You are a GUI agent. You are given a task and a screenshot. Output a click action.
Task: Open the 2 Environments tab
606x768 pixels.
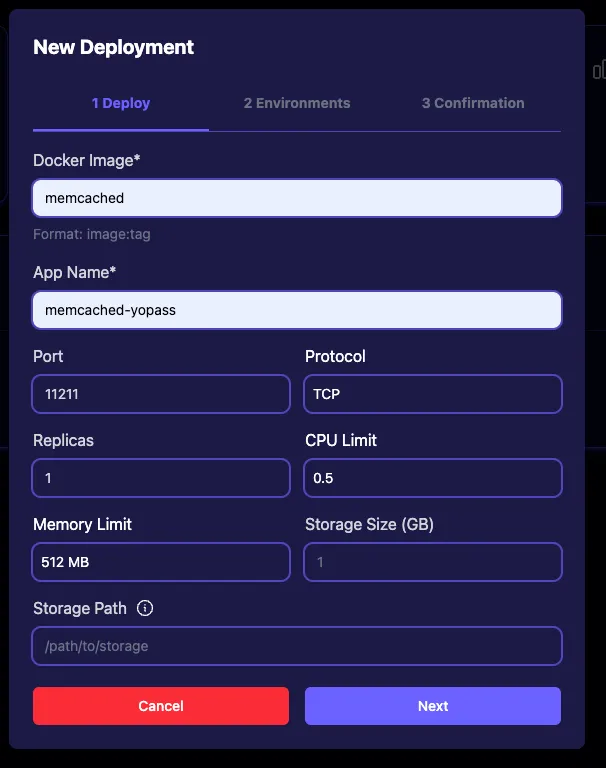pos(297,103)
